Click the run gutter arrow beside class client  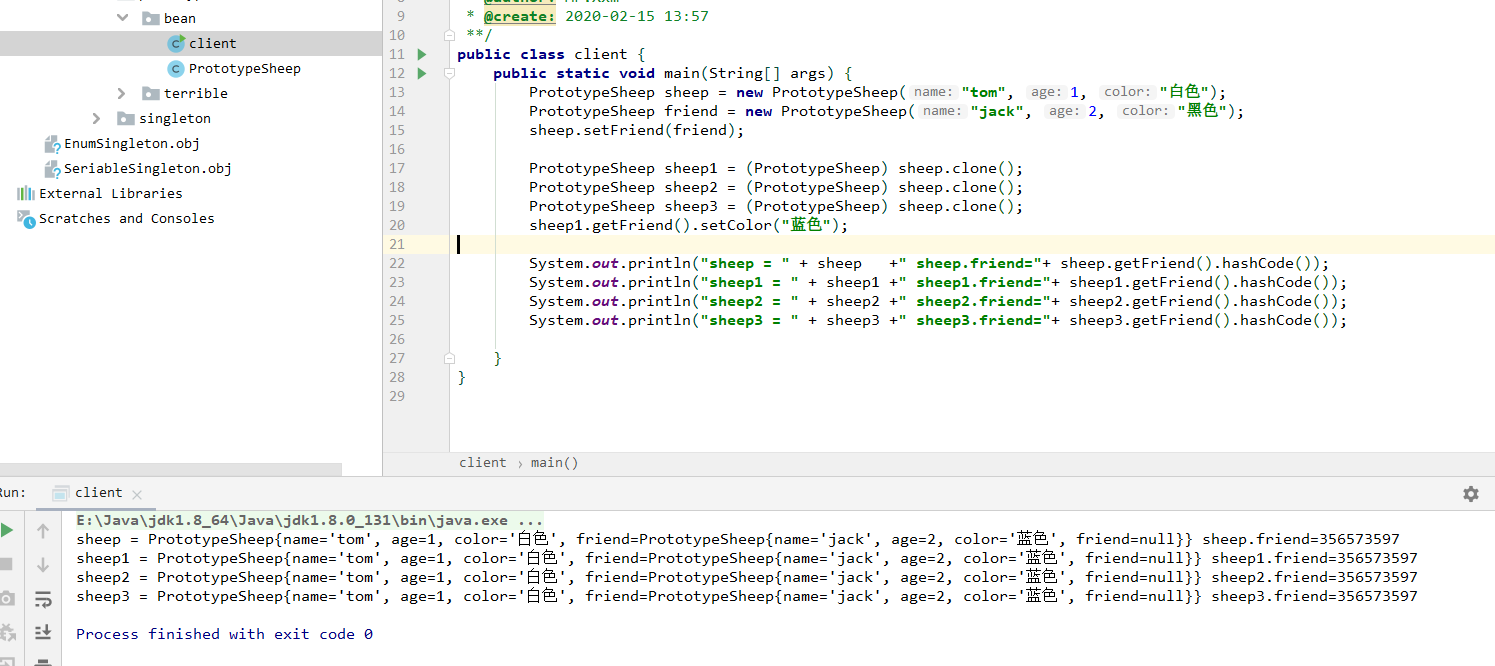[422, 54]
